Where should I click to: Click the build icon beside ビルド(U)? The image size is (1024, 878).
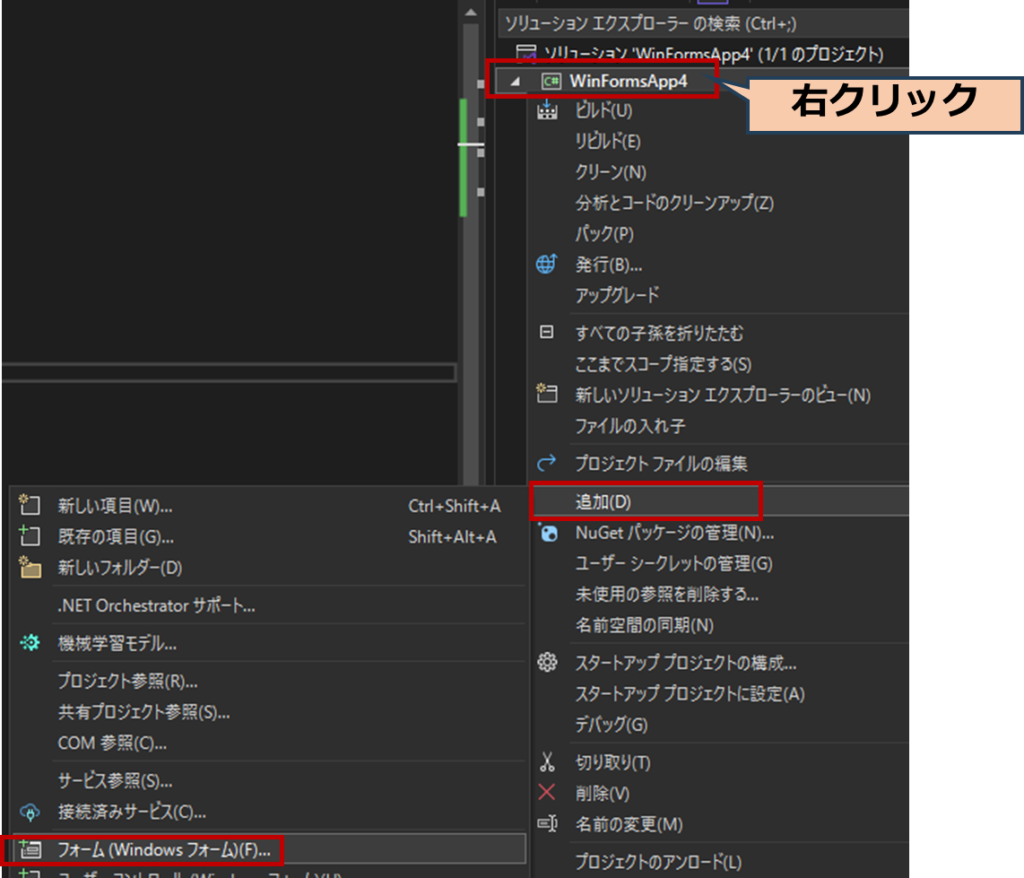(x=547, y=110)
